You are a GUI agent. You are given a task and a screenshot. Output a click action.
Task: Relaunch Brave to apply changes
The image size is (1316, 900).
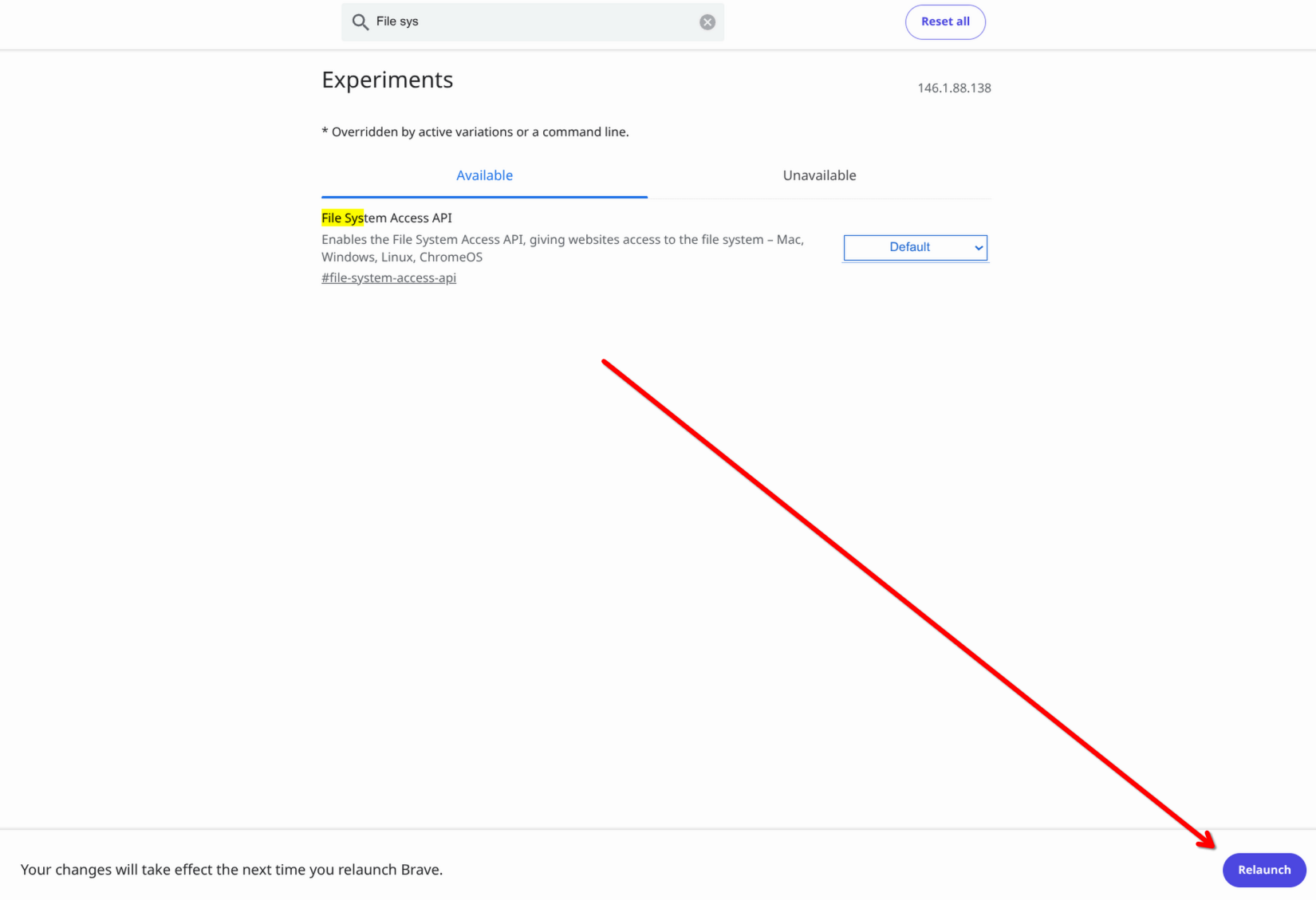click(1264, 870)
